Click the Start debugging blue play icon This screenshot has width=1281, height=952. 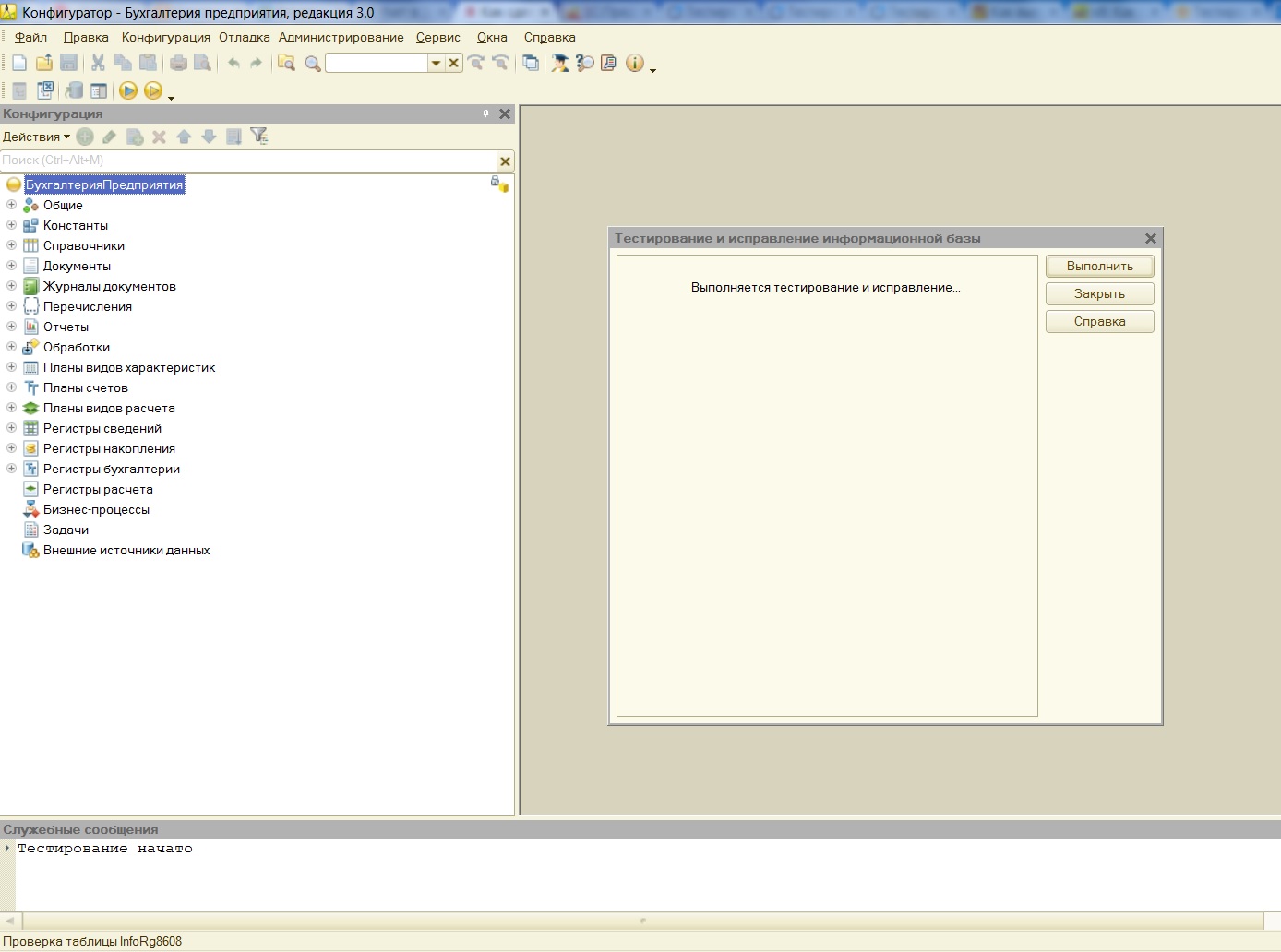pyautogui.click(x=128, y=90)
